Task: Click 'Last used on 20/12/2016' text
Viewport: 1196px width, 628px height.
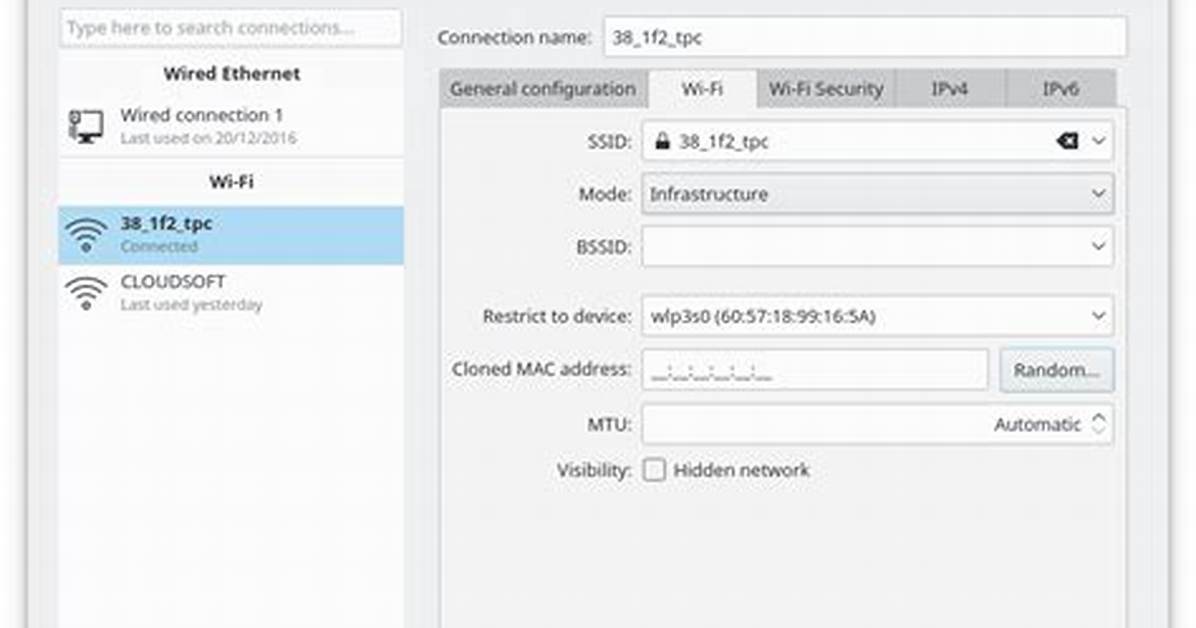Action: pyautogui.click(x=208, y=138)
